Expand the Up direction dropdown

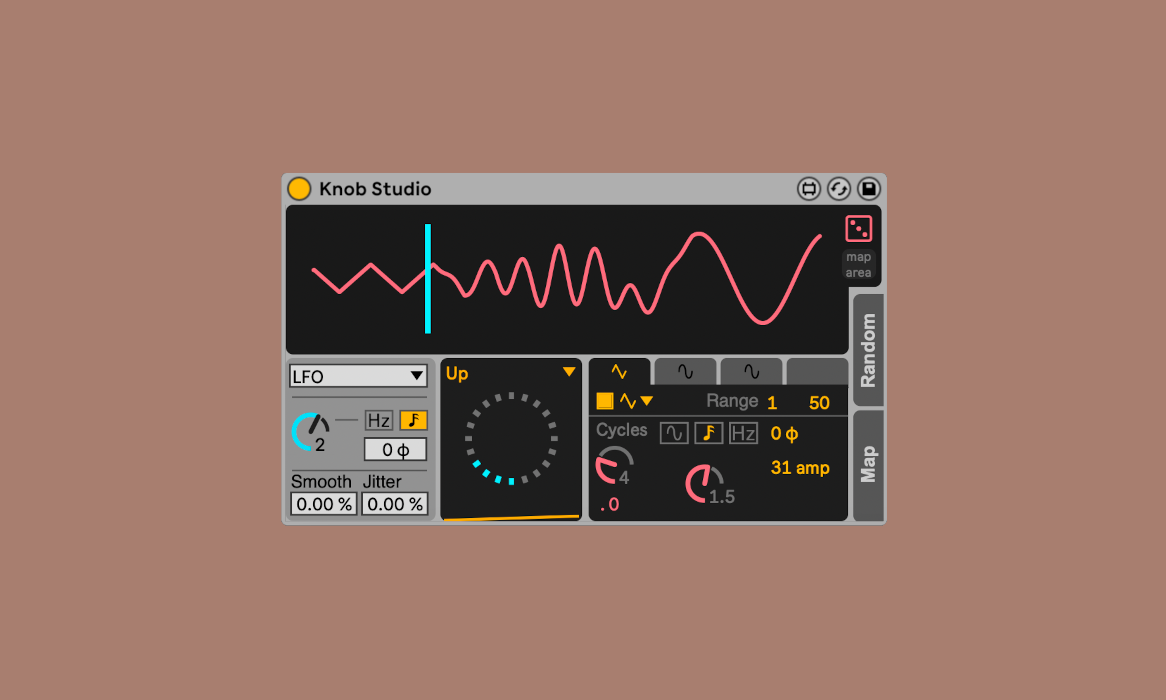(568, 372)
